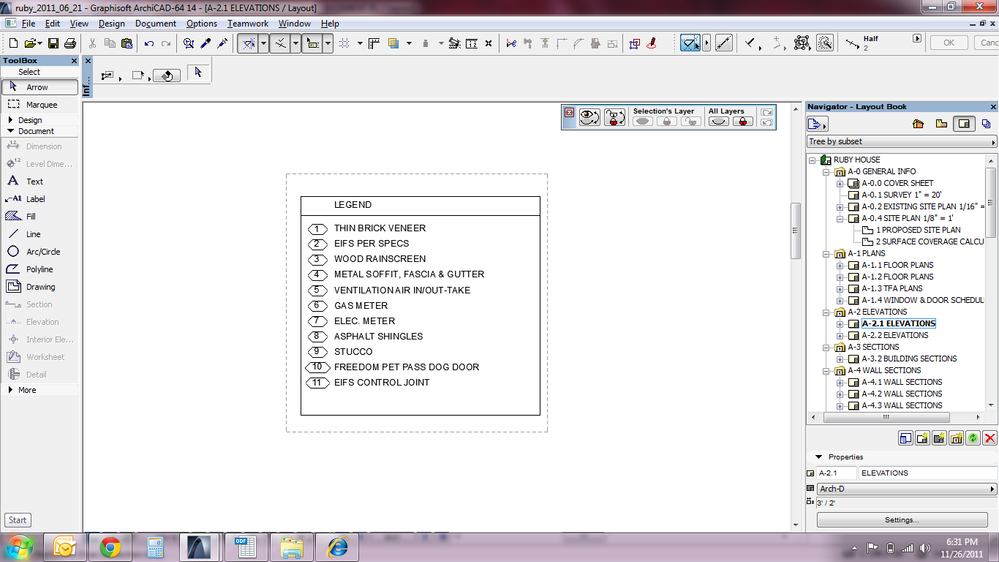Select the Fill tool in the ToolBox
The image size is (999, 562).
(40, 217)
